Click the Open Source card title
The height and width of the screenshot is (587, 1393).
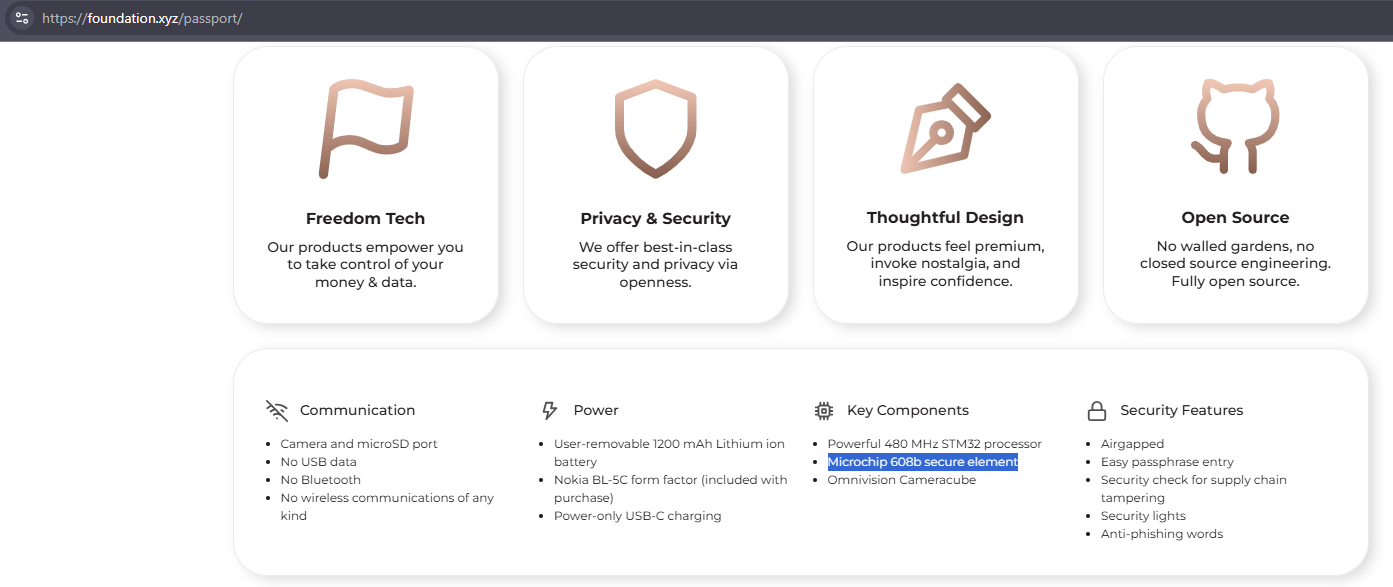click(x=1235, y=217)
